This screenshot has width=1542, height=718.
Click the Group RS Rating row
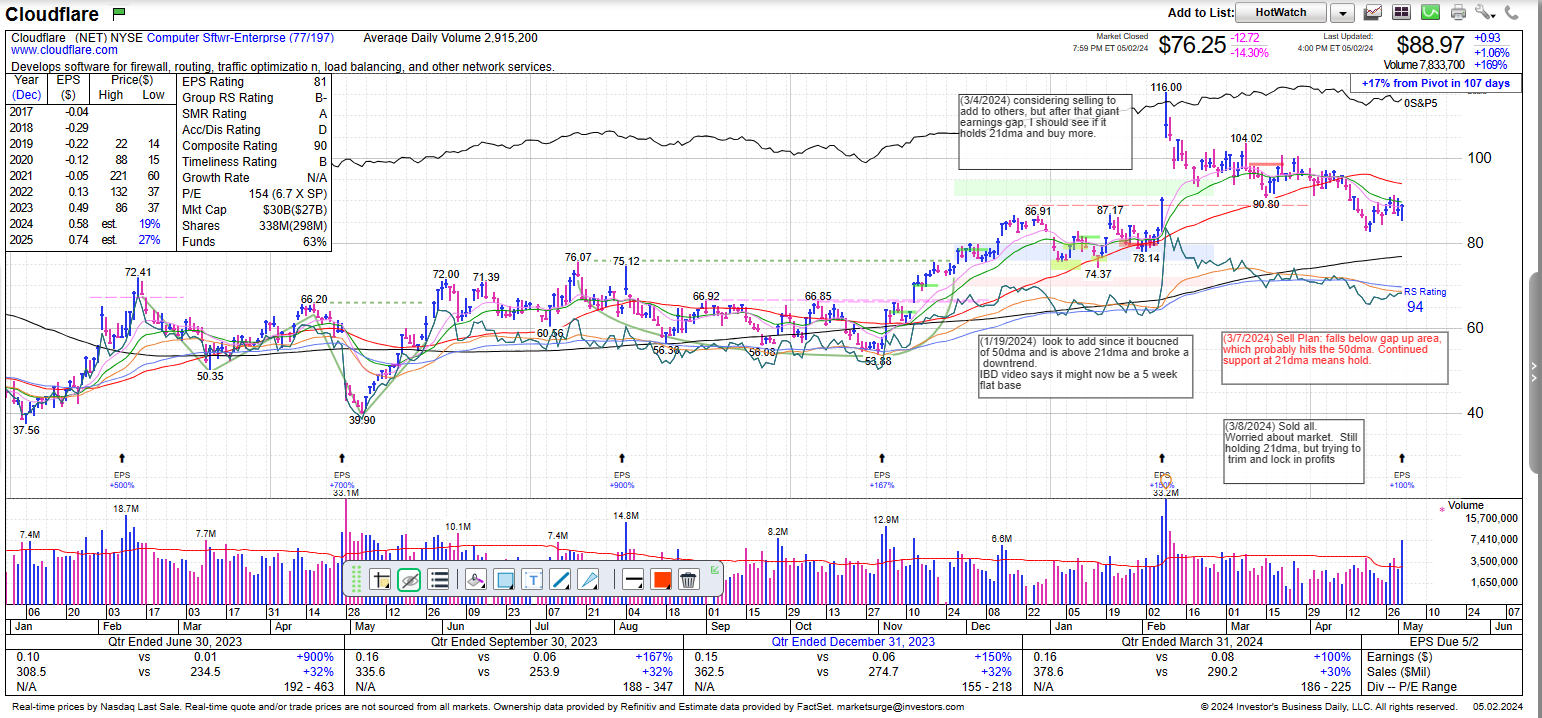coord(254,98)
